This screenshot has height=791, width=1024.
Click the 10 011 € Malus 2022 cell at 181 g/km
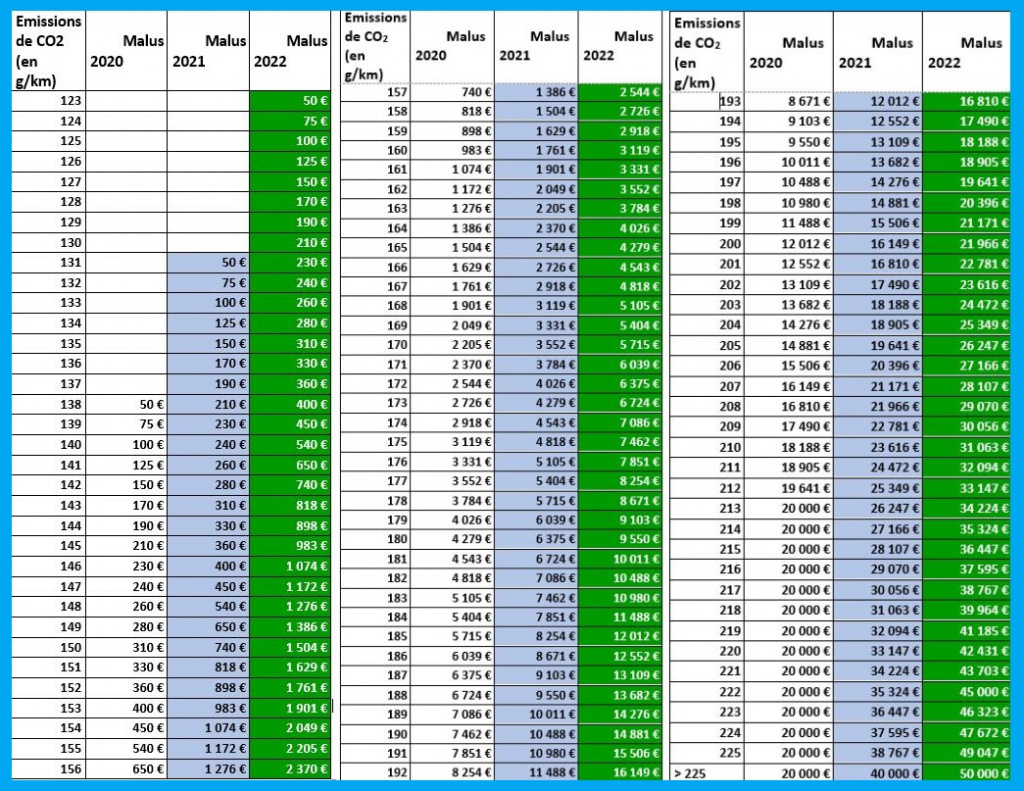[620, 558]
